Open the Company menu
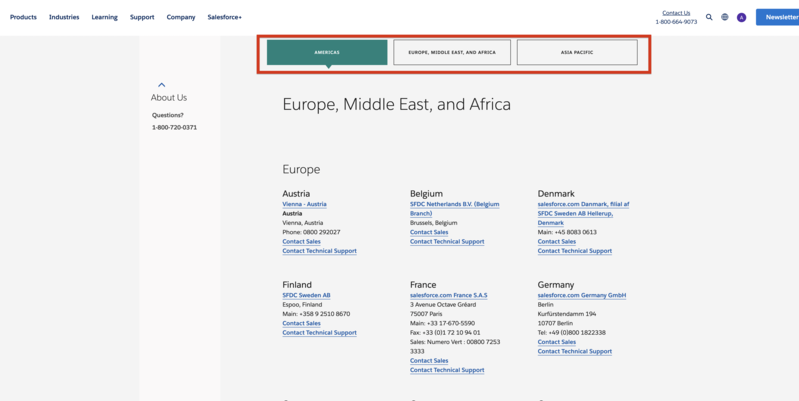The width and height of the screenshot is (799, 401). [x=181, y=17]
